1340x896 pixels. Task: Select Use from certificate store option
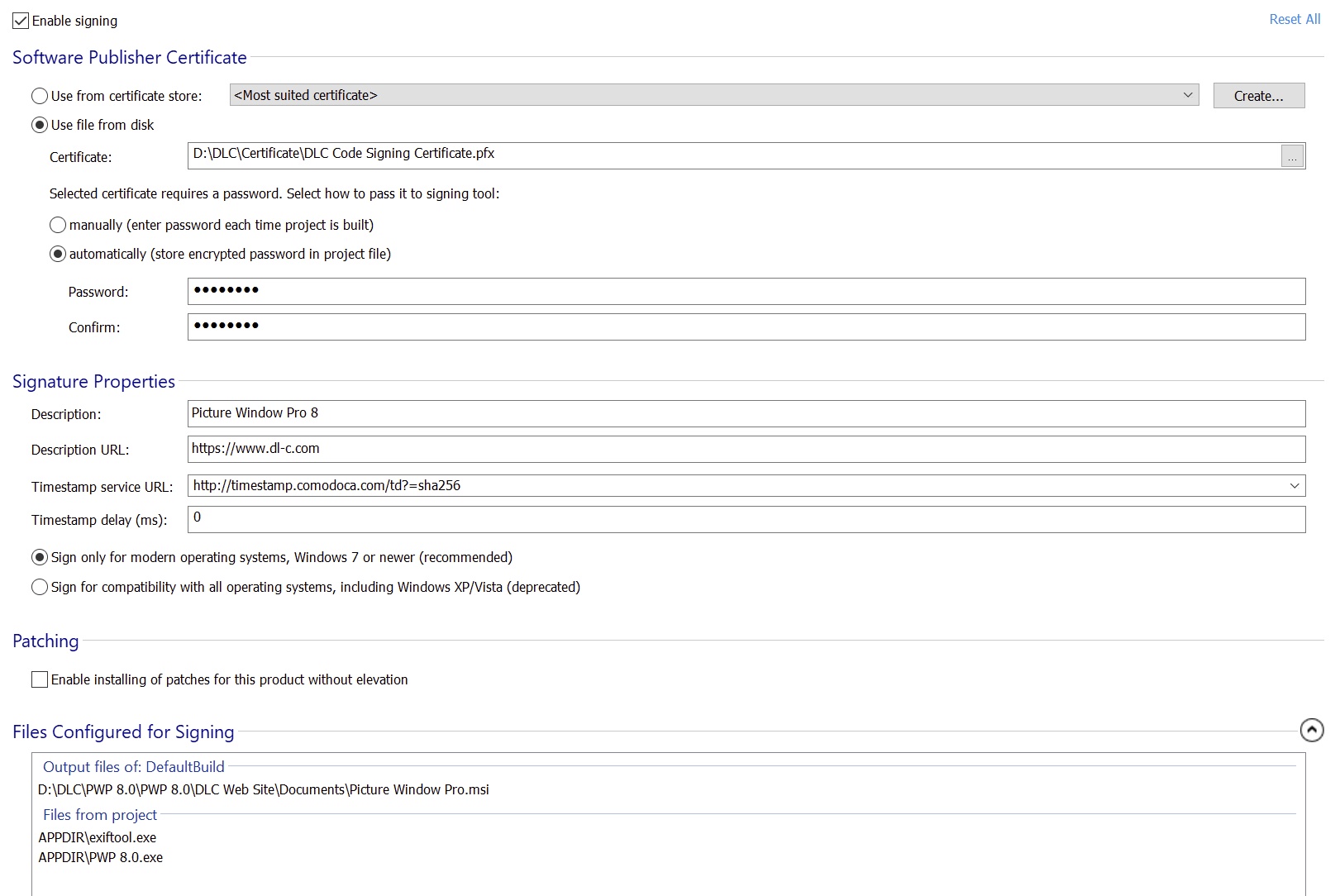tap(40, 96)
